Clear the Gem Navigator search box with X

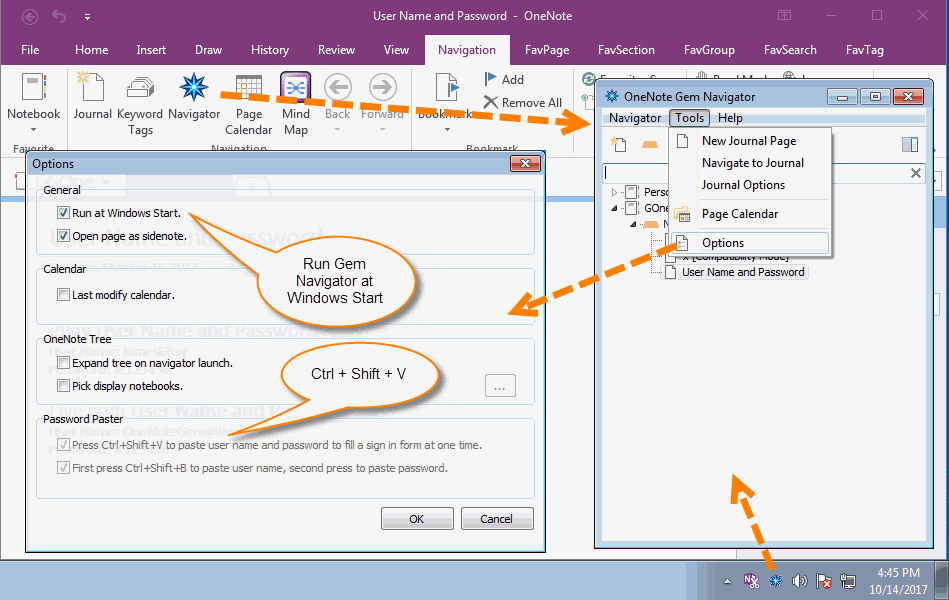[916, 173]
